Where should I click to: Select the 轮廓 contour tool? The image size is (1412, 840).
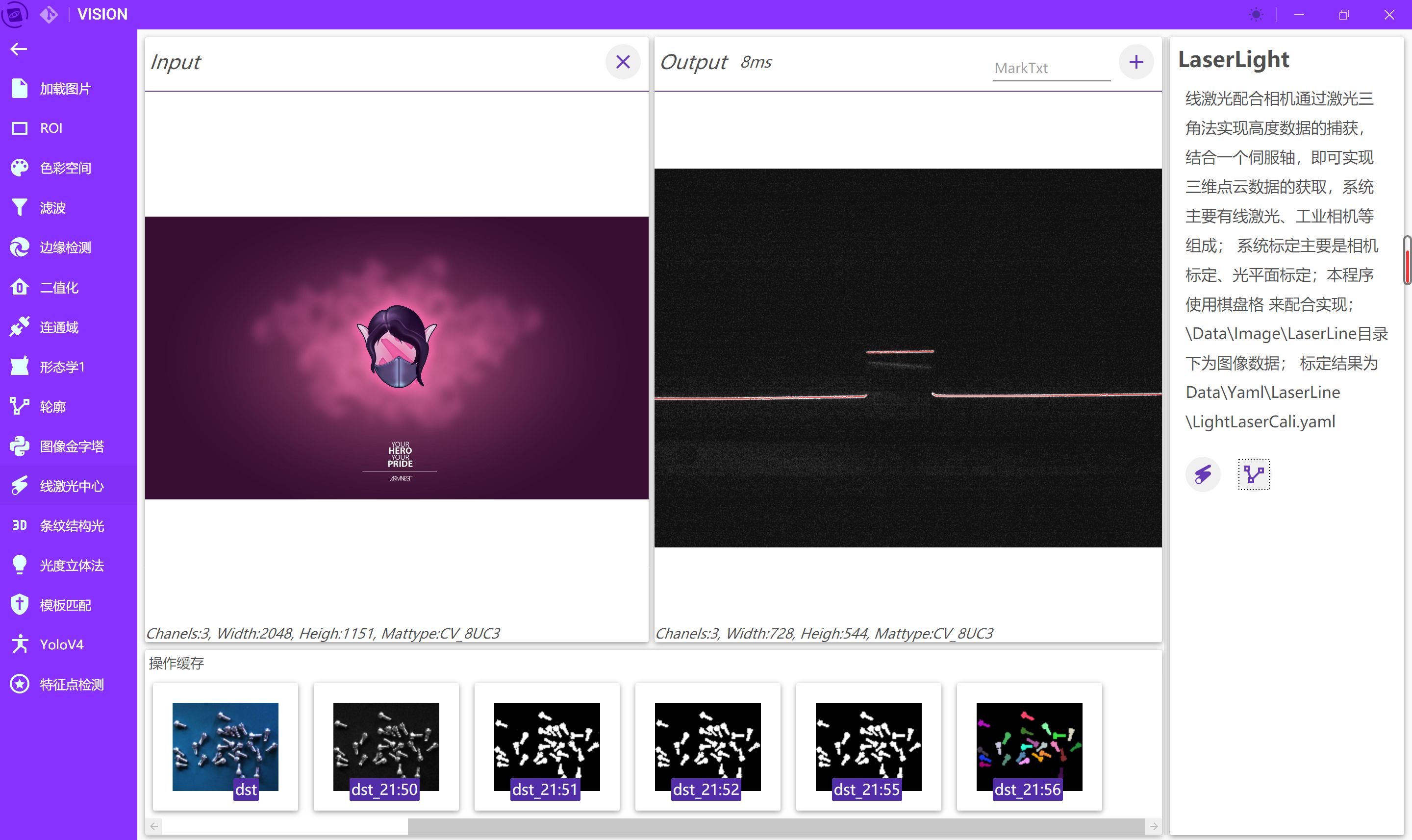point(52,406)
